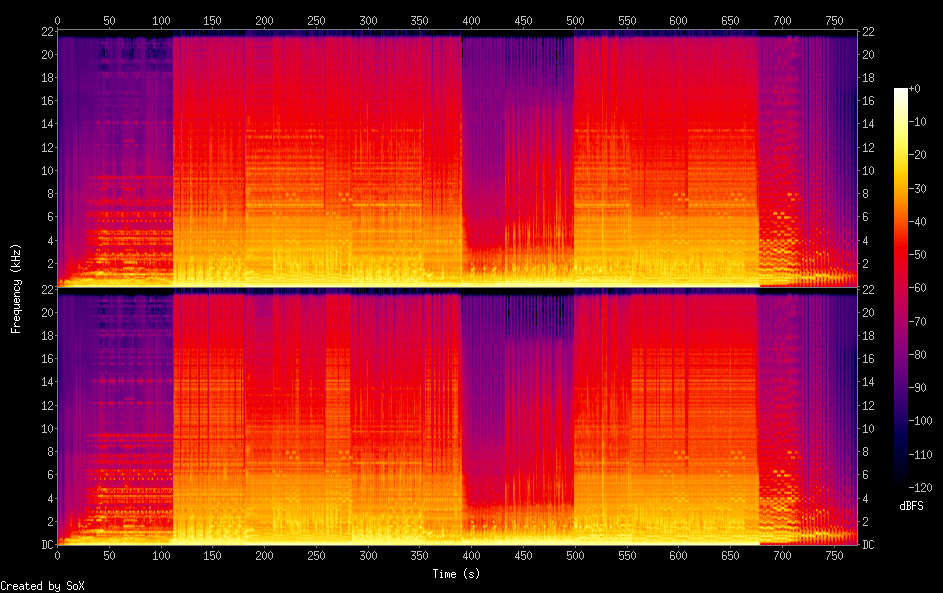Viewport: 943px width, 593px height.
Task: Click the 10 kHz label left of the upper channel
Action: tap(45, 170)
